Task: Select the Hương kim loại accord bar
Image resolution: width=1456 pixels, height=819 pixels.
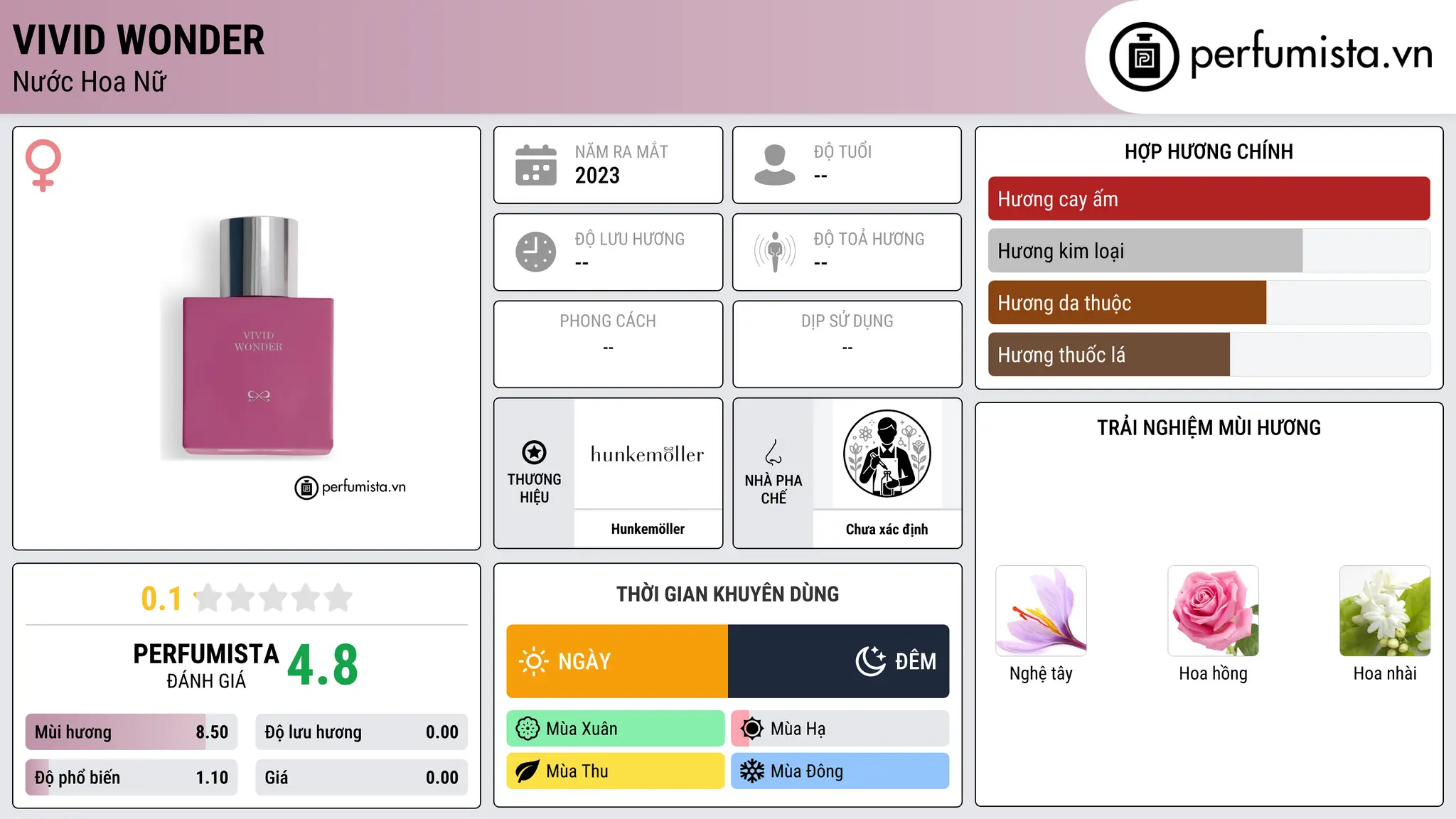Action: click(x=1209, y=251)
